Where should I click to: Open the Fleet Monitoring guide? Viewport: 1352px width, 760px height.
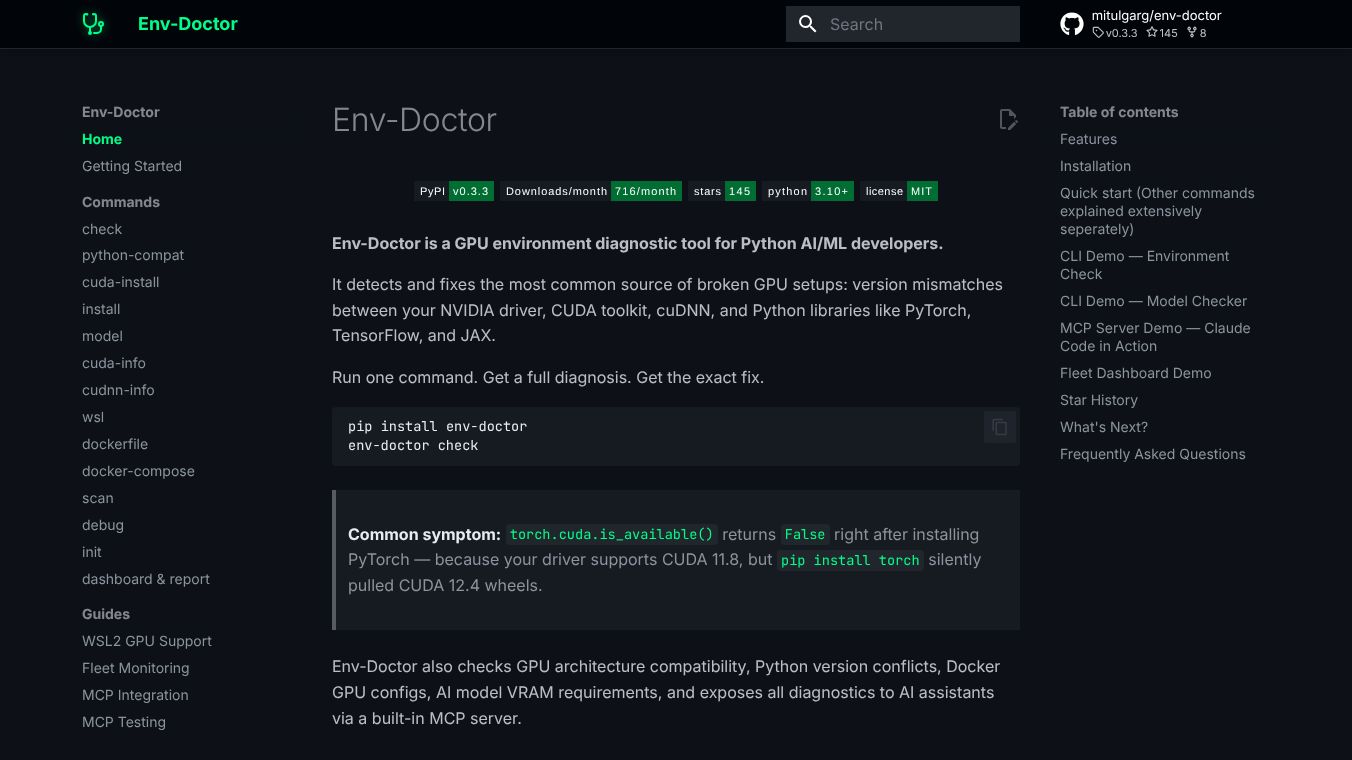click(x=135, y=668)
